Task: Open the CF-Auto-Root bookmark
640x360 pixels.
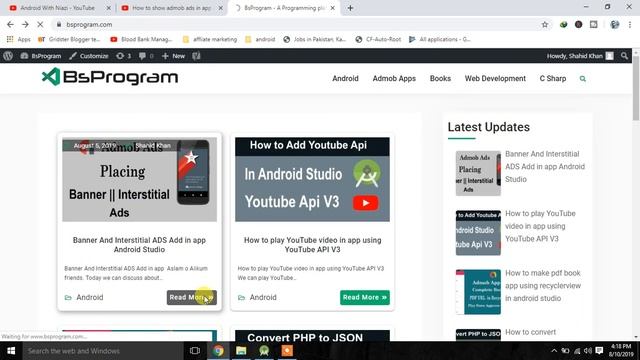Action: [x=378, y=39]
